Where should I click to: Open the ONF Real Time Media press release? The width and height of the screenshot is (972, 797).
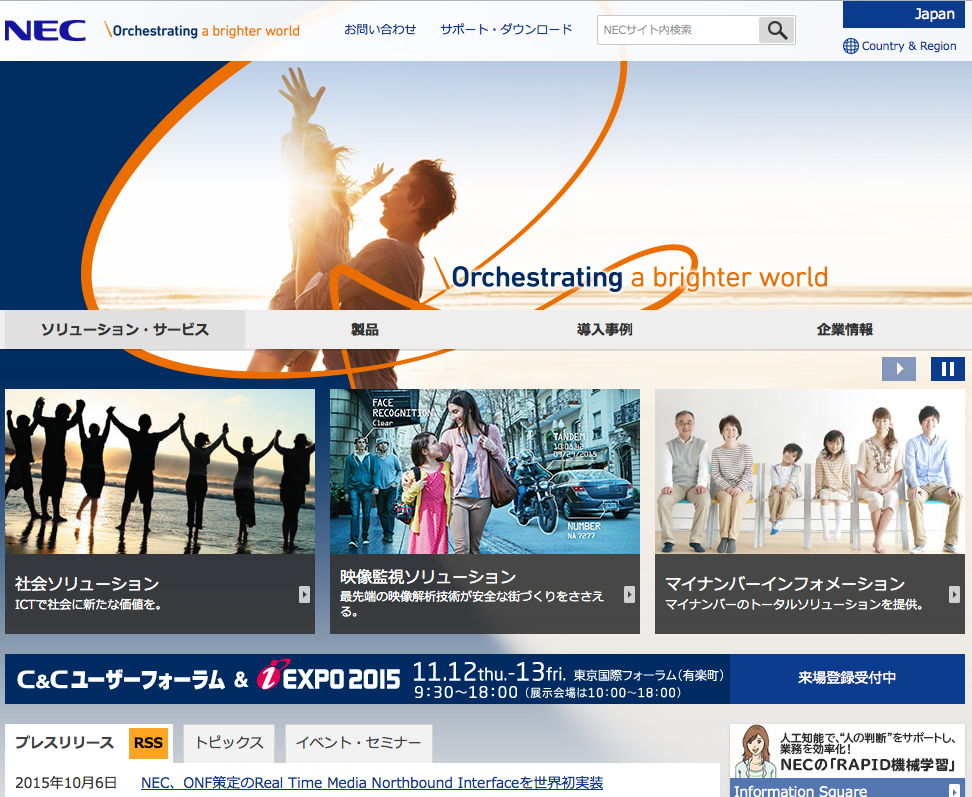(x=372, y=783)
